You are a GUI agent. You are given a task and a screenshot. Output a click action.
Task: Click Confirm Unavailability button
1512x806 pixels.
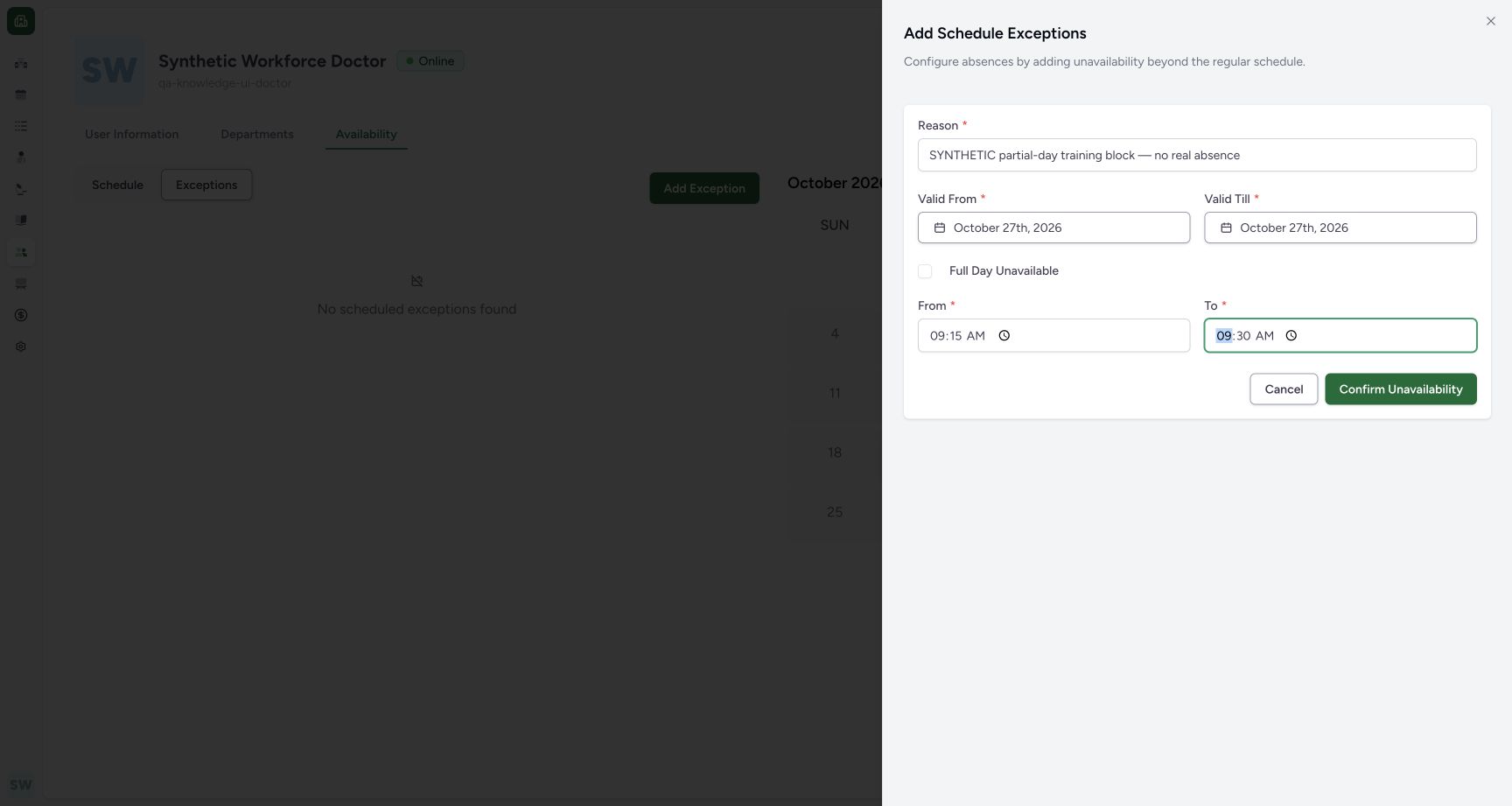[1400, 389]
